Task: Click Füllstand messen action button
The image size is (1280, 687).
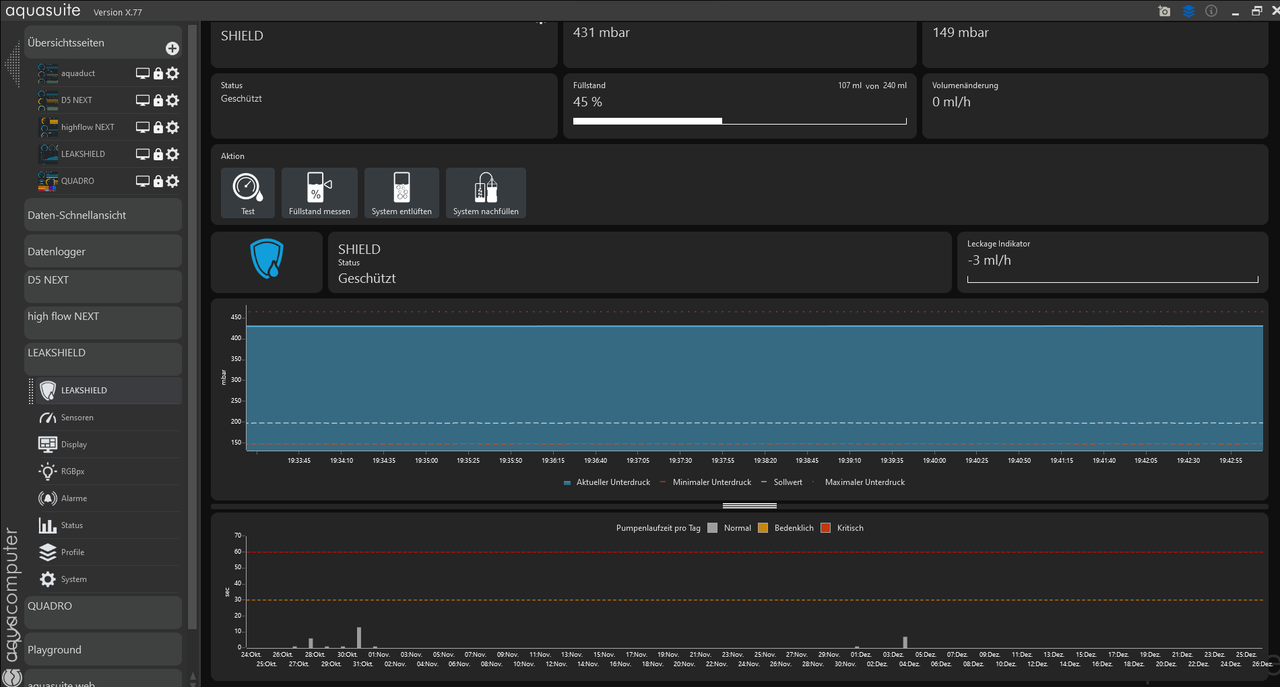Action: click(x=319, y=193)
